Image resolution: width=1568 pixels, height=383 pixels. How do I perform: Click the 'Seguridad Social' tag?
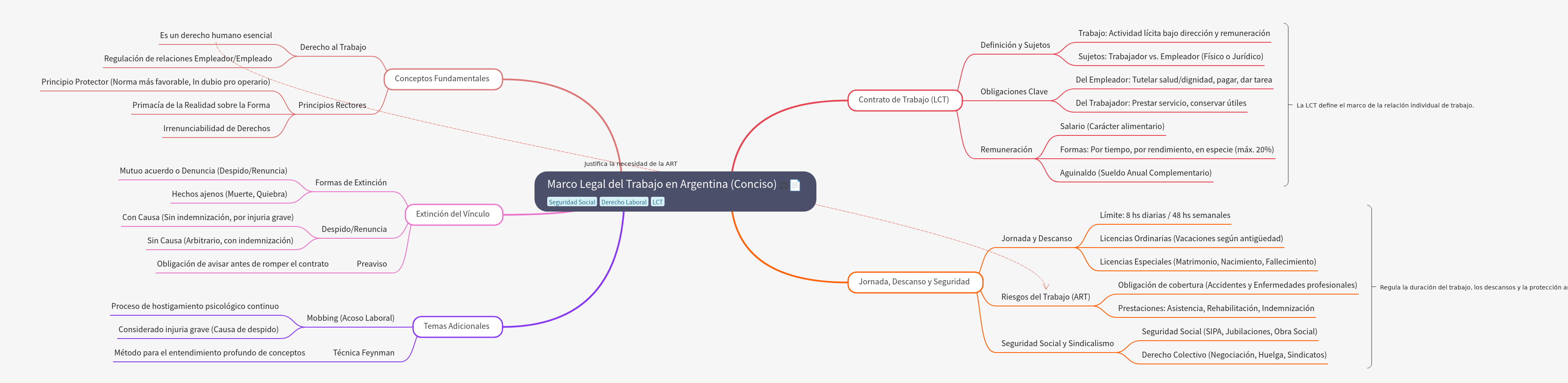(572, 202)
